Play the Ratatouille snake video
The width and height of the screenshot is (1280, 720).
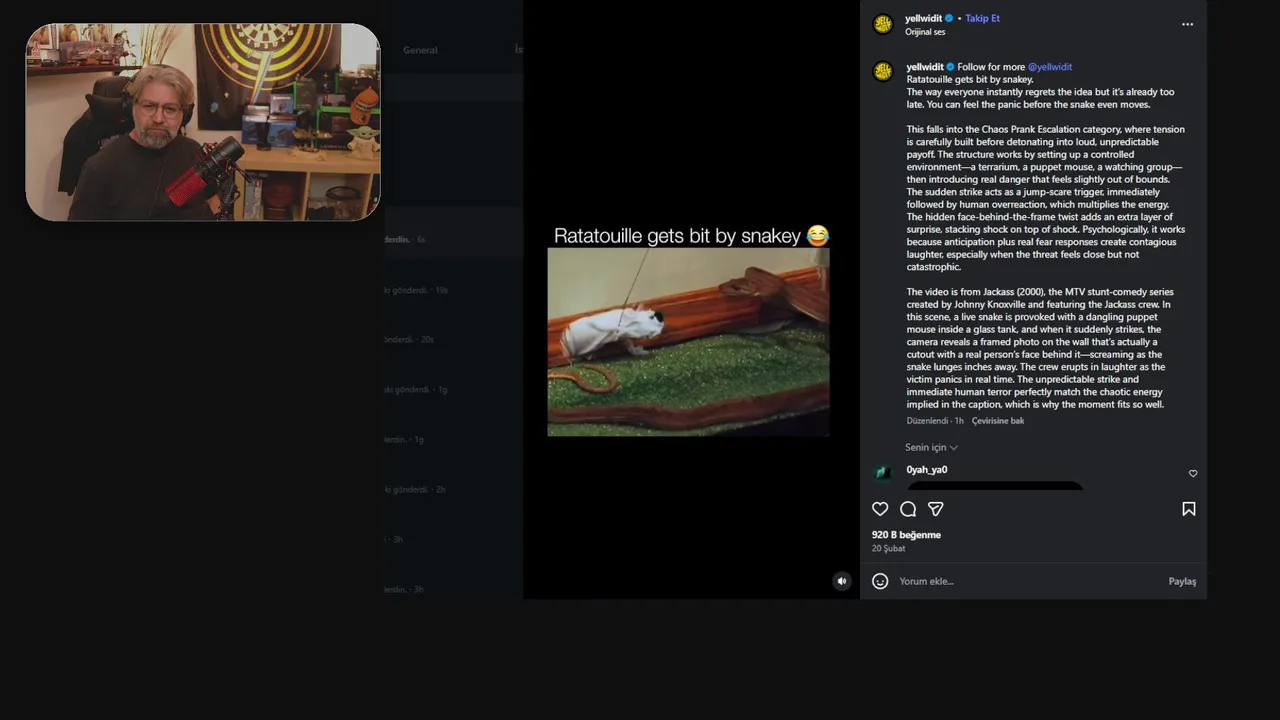coord(688,342)
